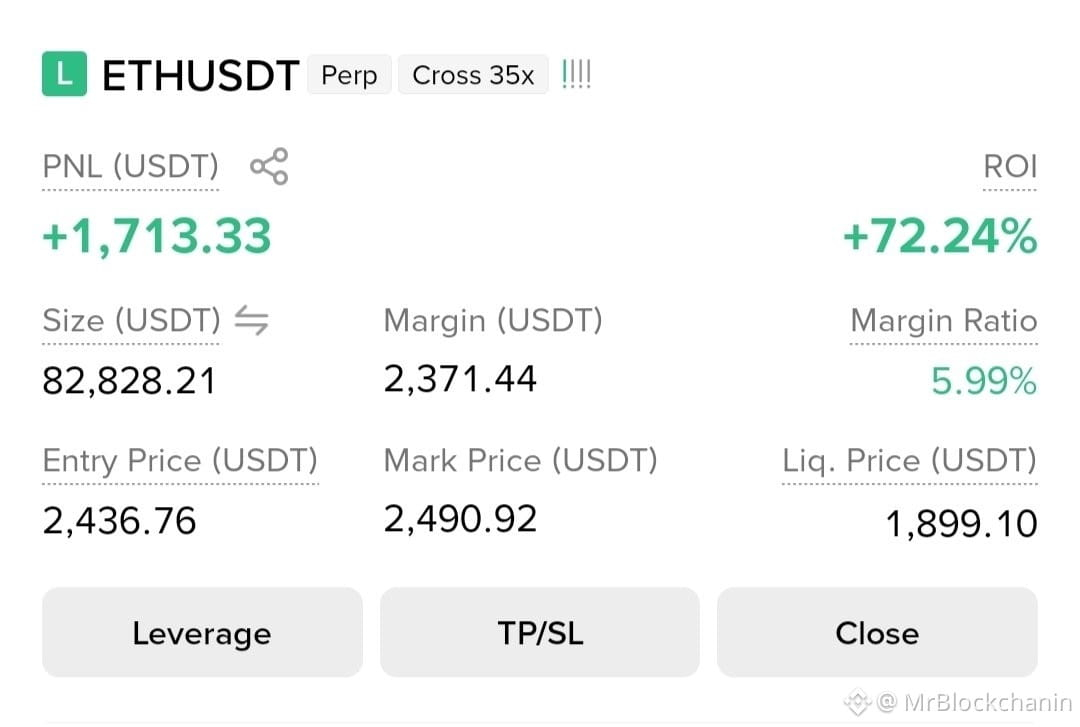The image size is (1080, 727).
Task: Tap the Entry Price (USDT) label
Action: 180,460
